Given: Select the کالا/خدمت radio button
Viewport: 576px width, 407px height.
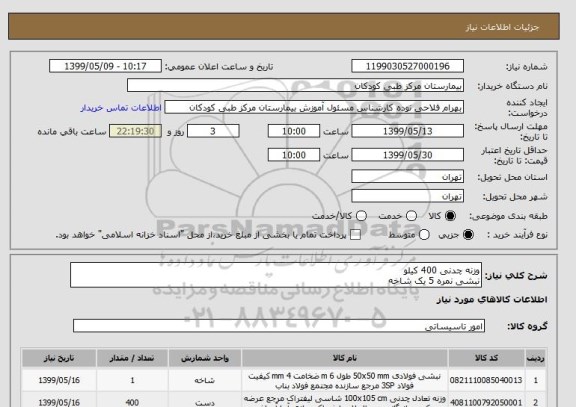Looking at the screenshot, I should (361, 216).
